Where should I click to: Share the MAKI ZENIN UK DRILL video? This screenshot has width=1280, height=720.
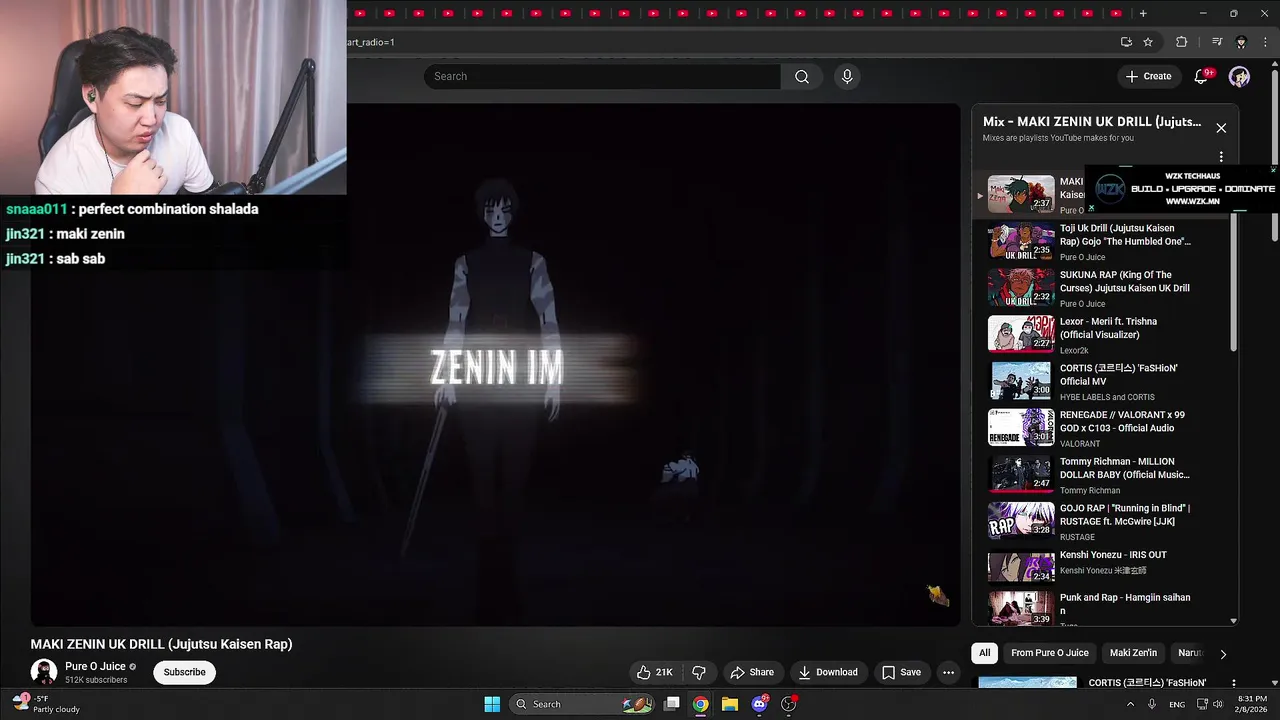click(752, 672)
